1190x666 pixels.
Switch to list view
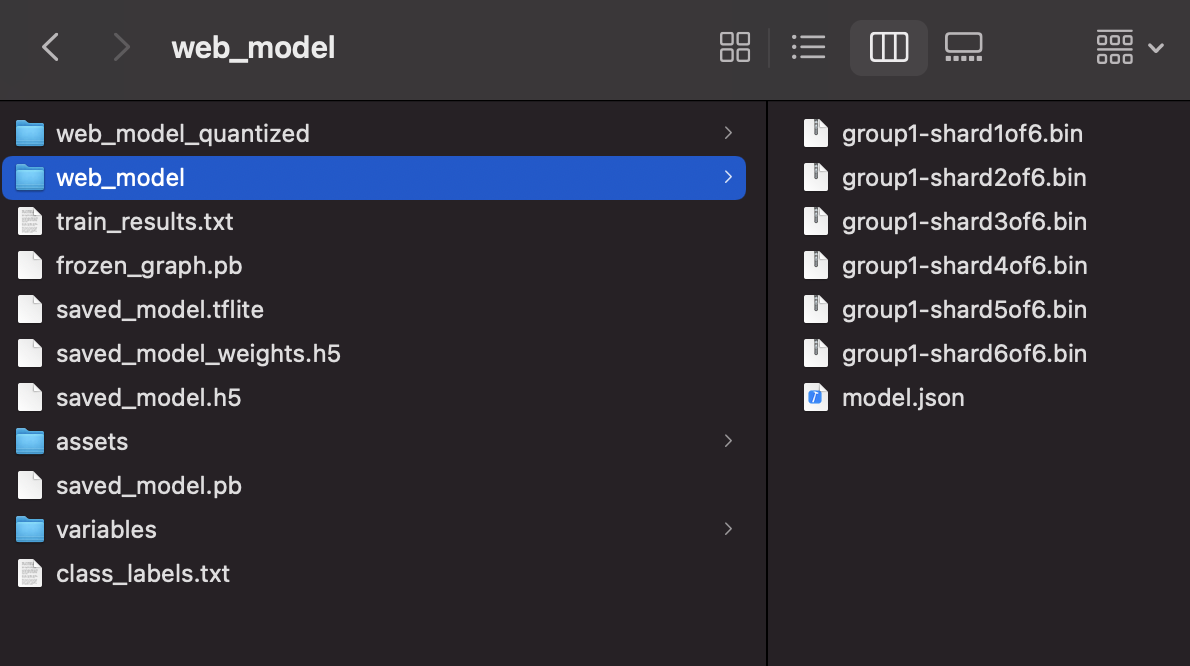808,47
